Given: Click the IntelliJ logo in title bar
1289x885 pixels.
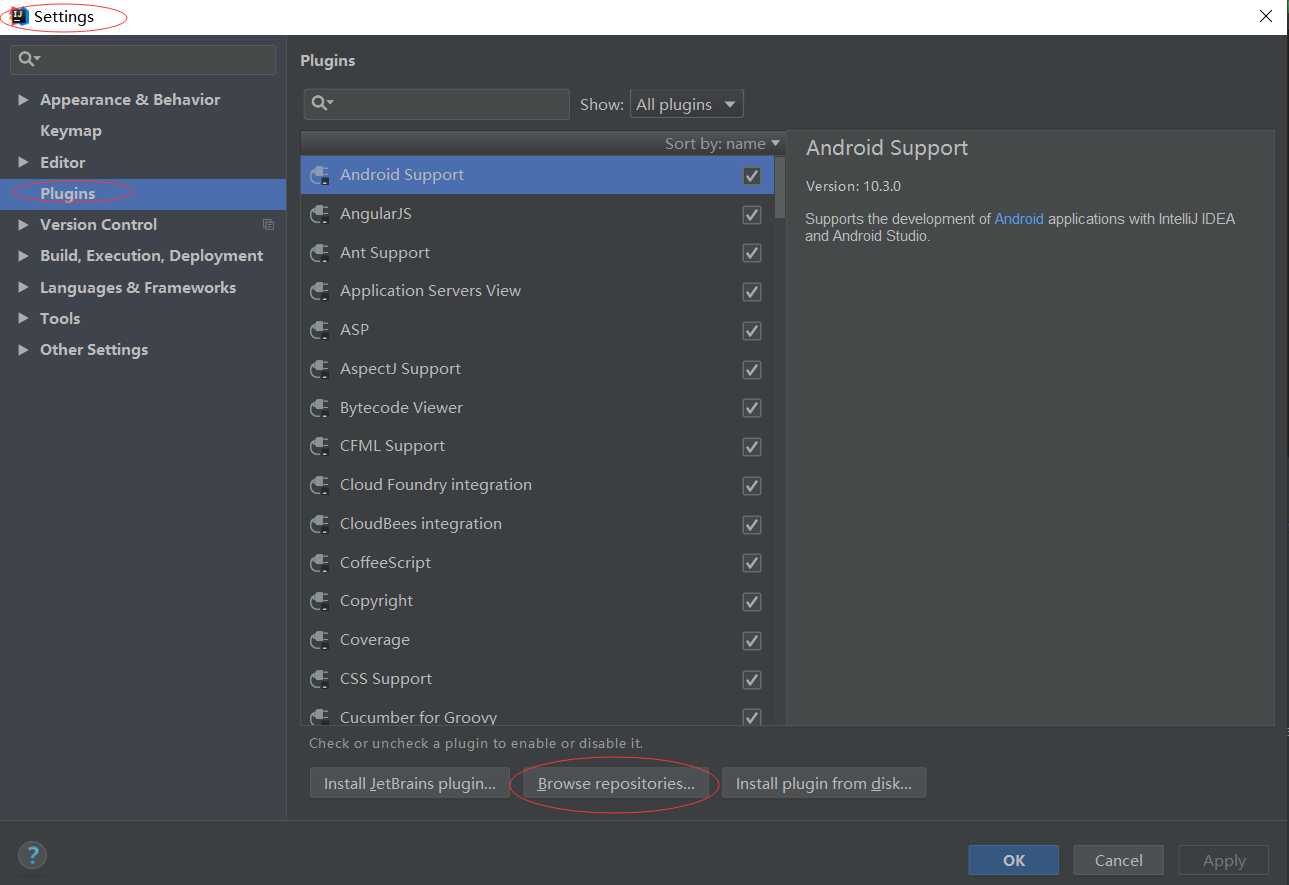Looking at the screenshot, I should [18, 16].
